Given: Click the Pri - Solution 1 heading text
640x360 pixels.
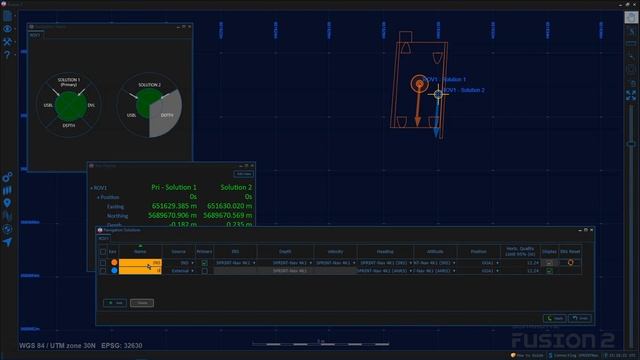Looking at the screenshot, I should pyautogui.click(x=174, y=187).
